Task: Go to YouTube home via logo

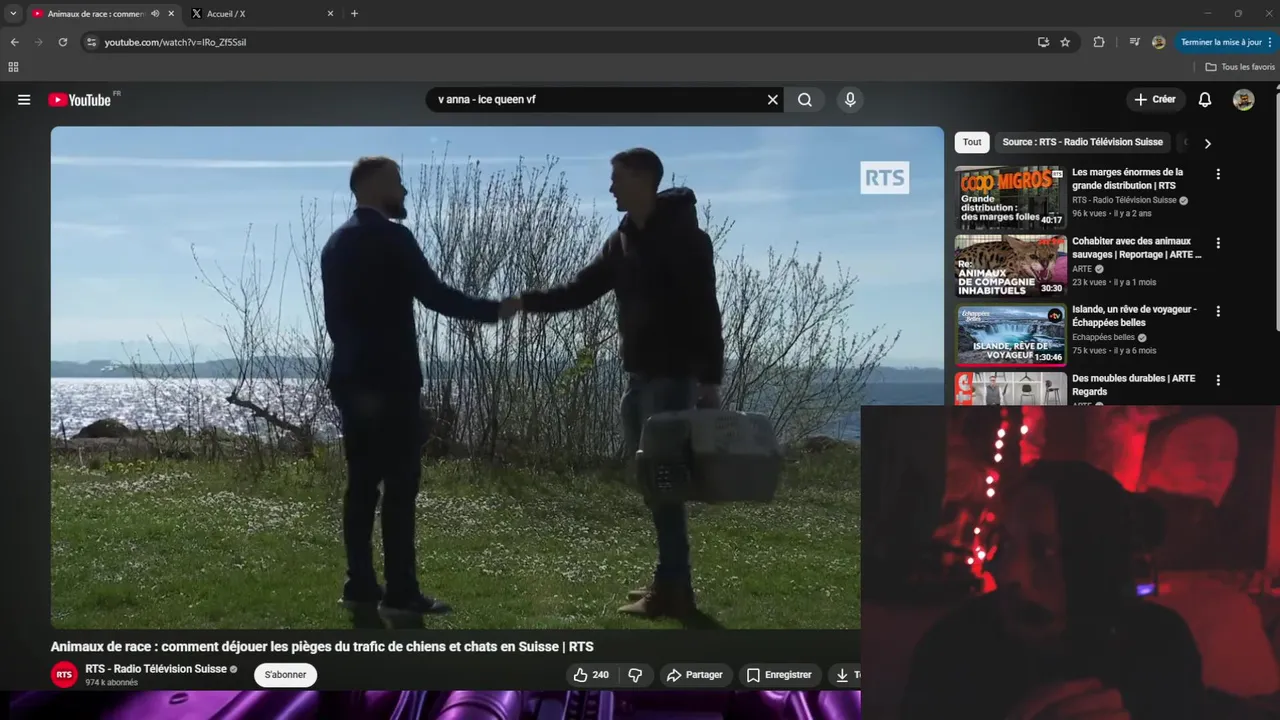Action: (80, 100)
